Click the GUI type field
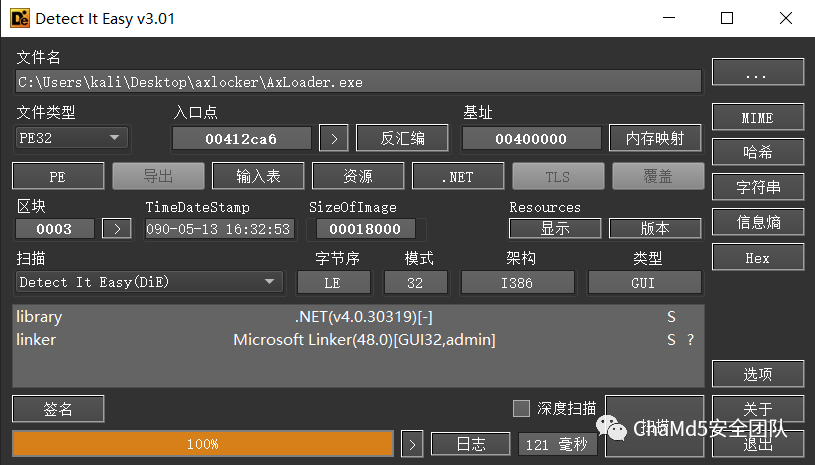815x465 pixels. pos(645,283)
